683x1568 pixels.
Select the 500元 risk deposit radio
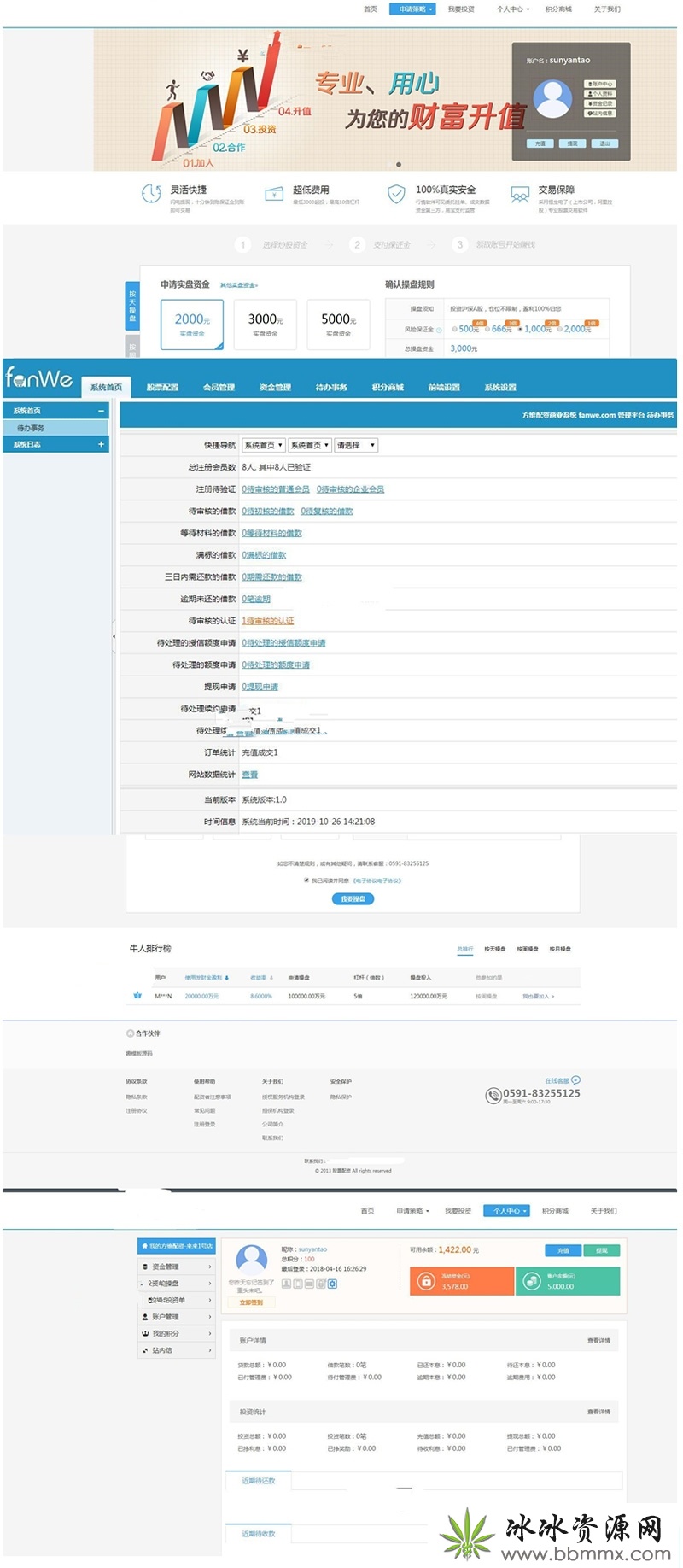(454, 329)
